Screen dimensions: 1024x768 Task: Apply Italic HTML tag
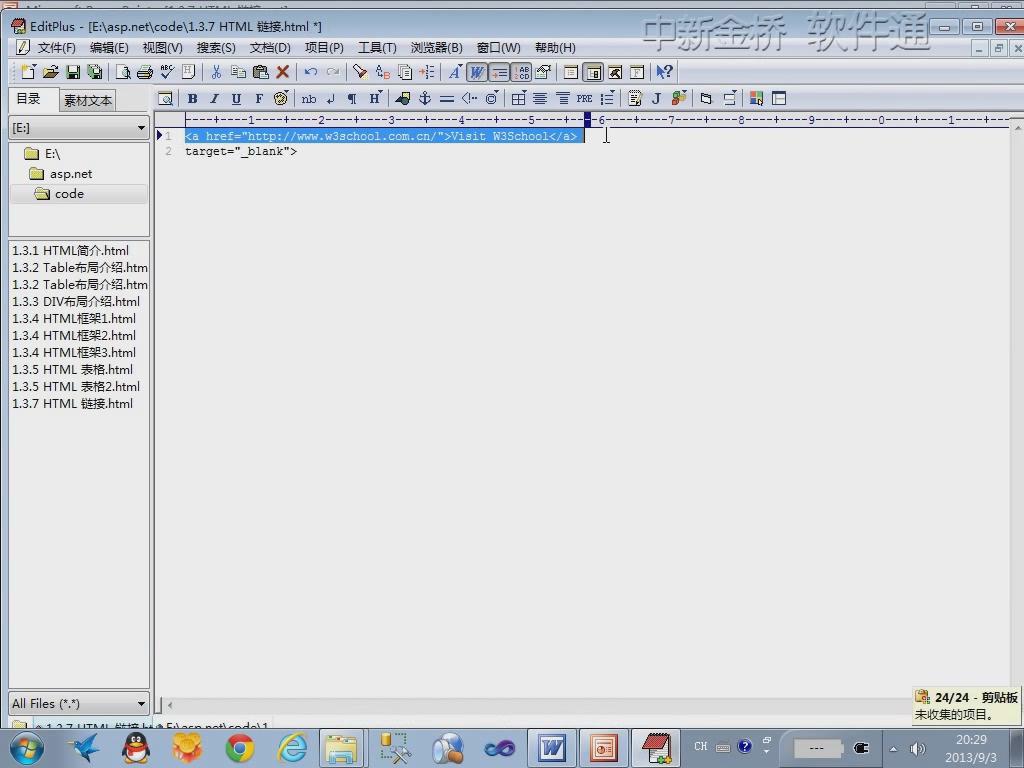[x=214, y=99]
